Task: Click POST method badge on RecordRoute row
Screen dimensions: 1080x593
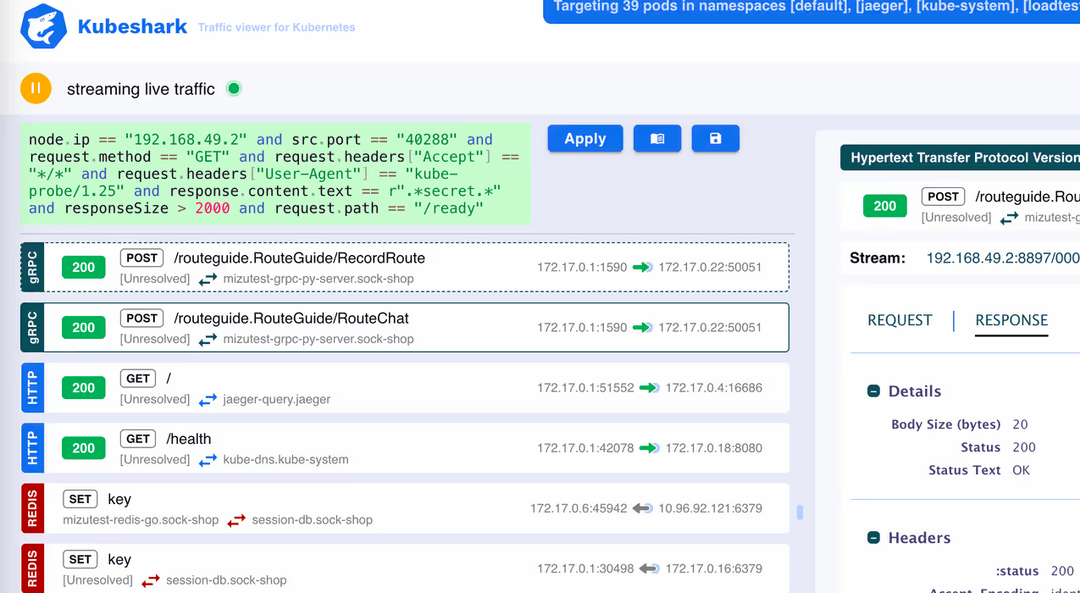Action: coord(142,258)
